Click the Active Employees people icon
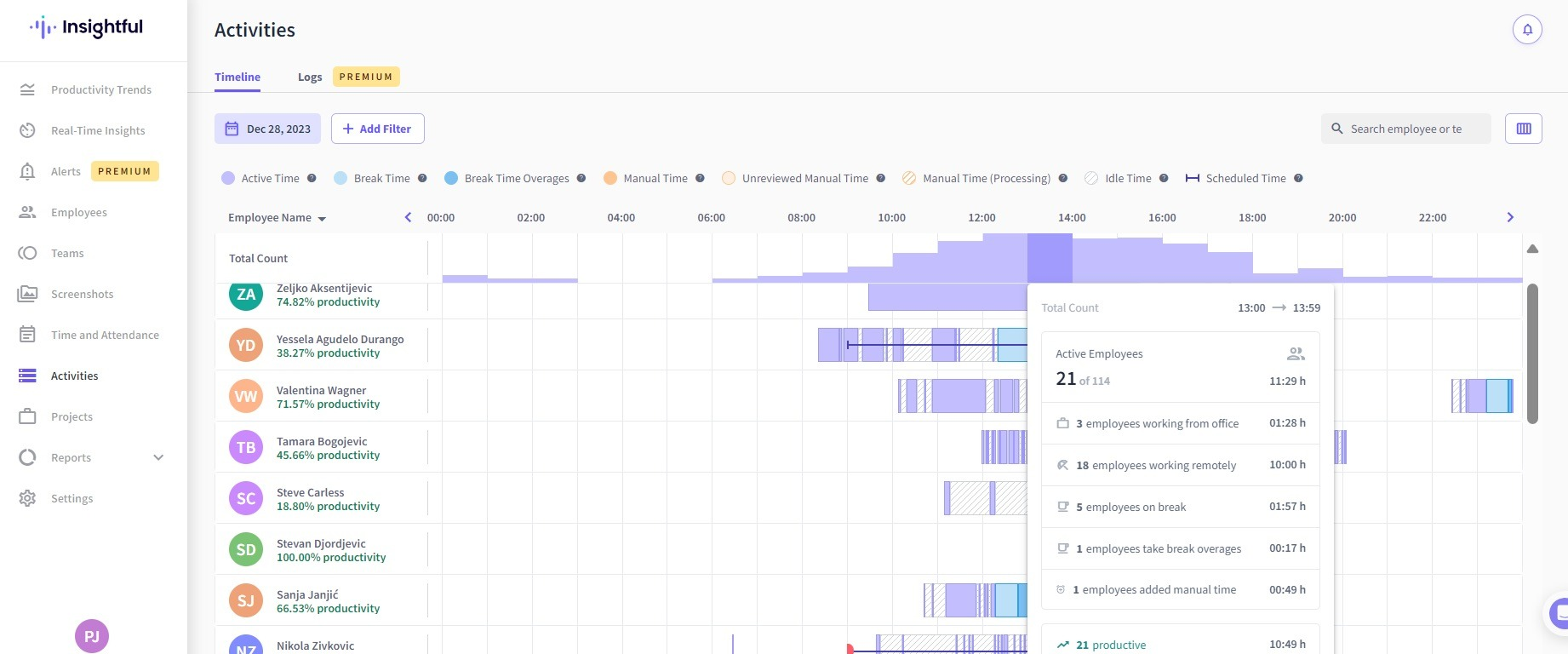This screenshot has width=1568, height=654. click(x=1296, y=353)
